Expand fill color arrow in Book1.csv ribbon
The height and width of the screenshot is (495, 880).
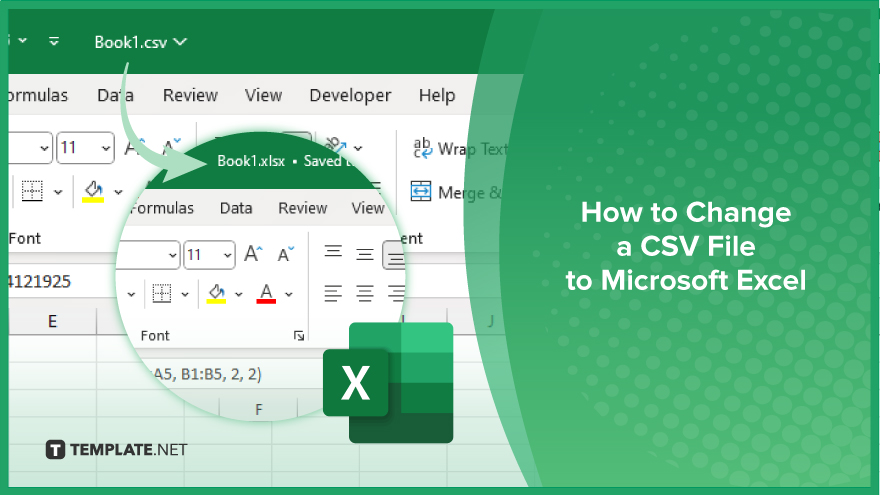(118, 192)
